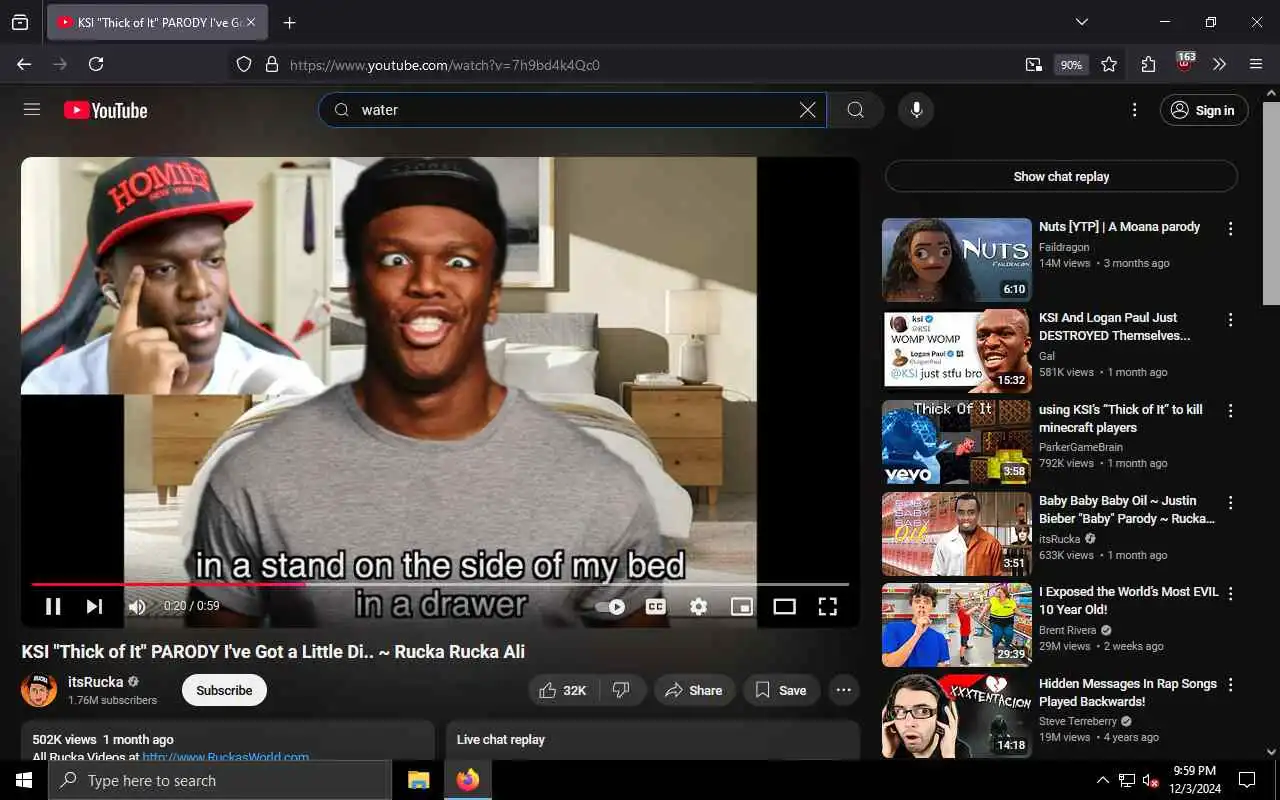Open a new browser tab
This screenshot has width=1280, height=800.
point(289,22)
